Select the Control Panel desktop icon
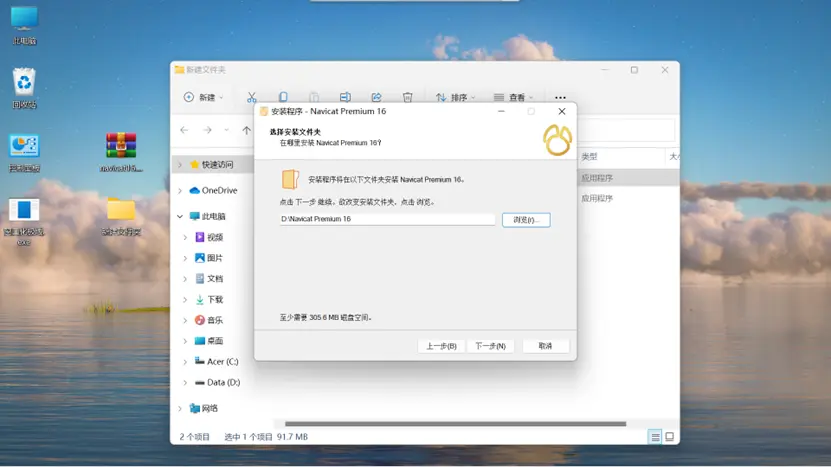This screenshot has height=467, width=831. coord(24,148)
